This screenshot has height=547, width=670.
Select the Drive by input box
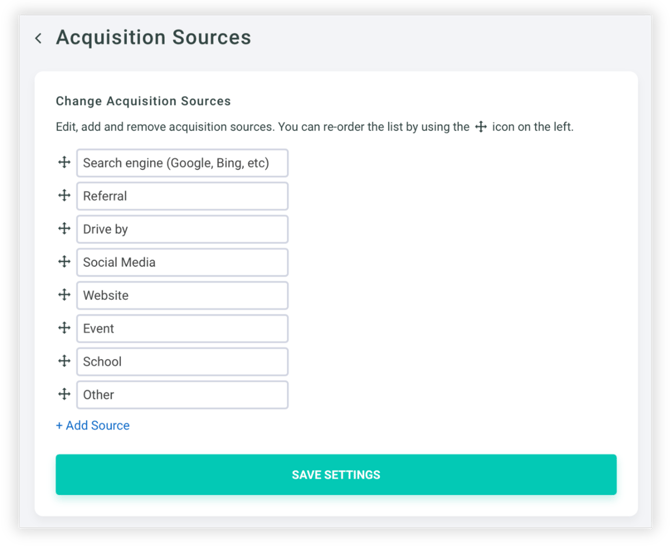click(x=182, y=229)
